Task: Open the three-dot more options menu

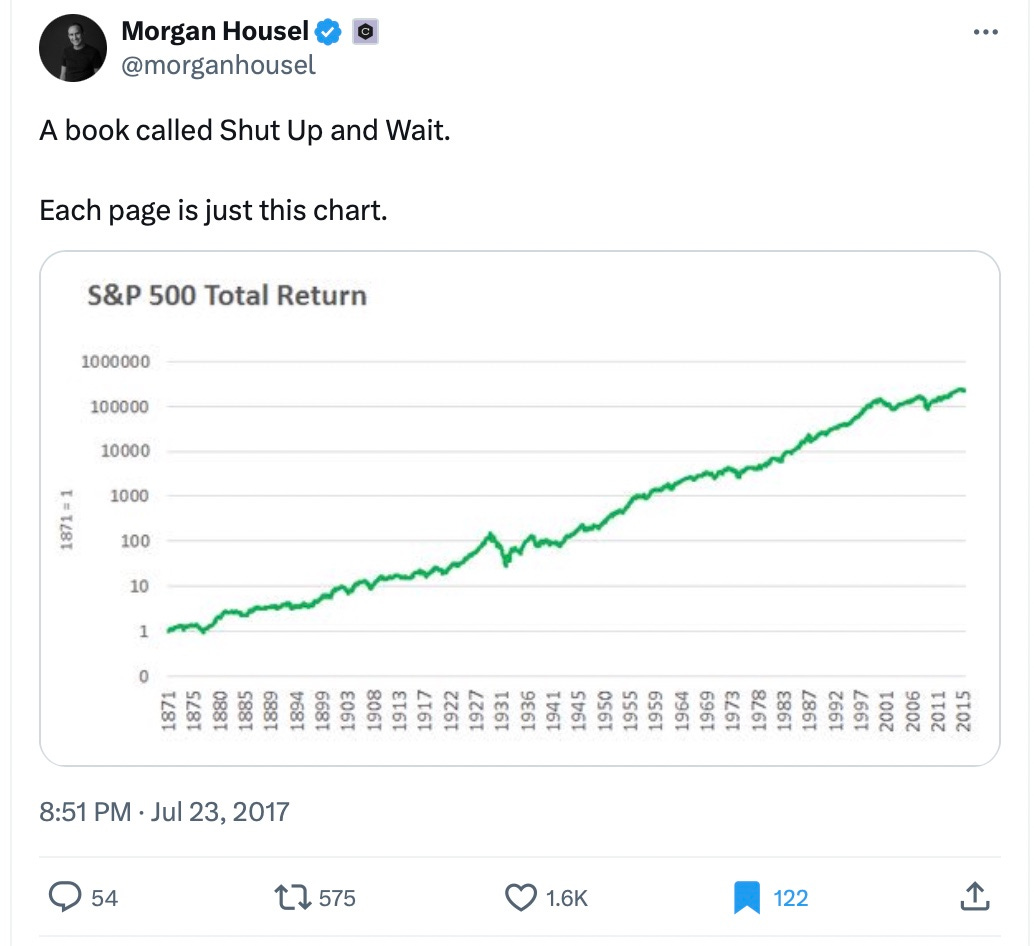Action: tap(985, 32)
